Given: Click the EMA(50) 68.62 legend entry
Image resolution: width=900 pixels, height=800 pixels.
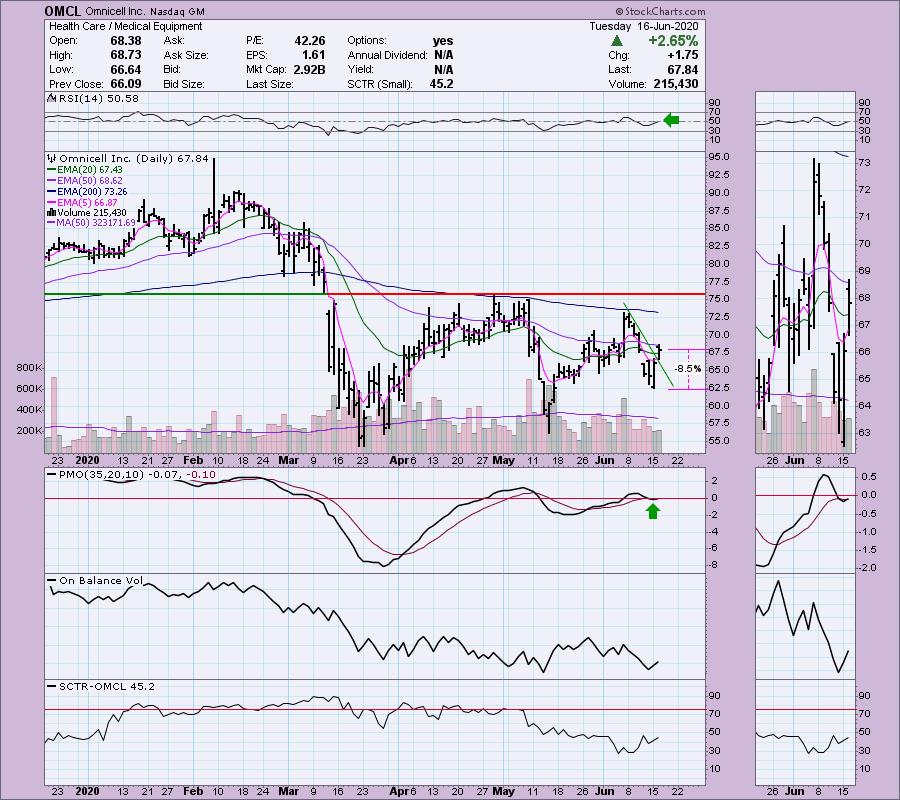Looking at the screenshot, I should click(x=90, y=181).
